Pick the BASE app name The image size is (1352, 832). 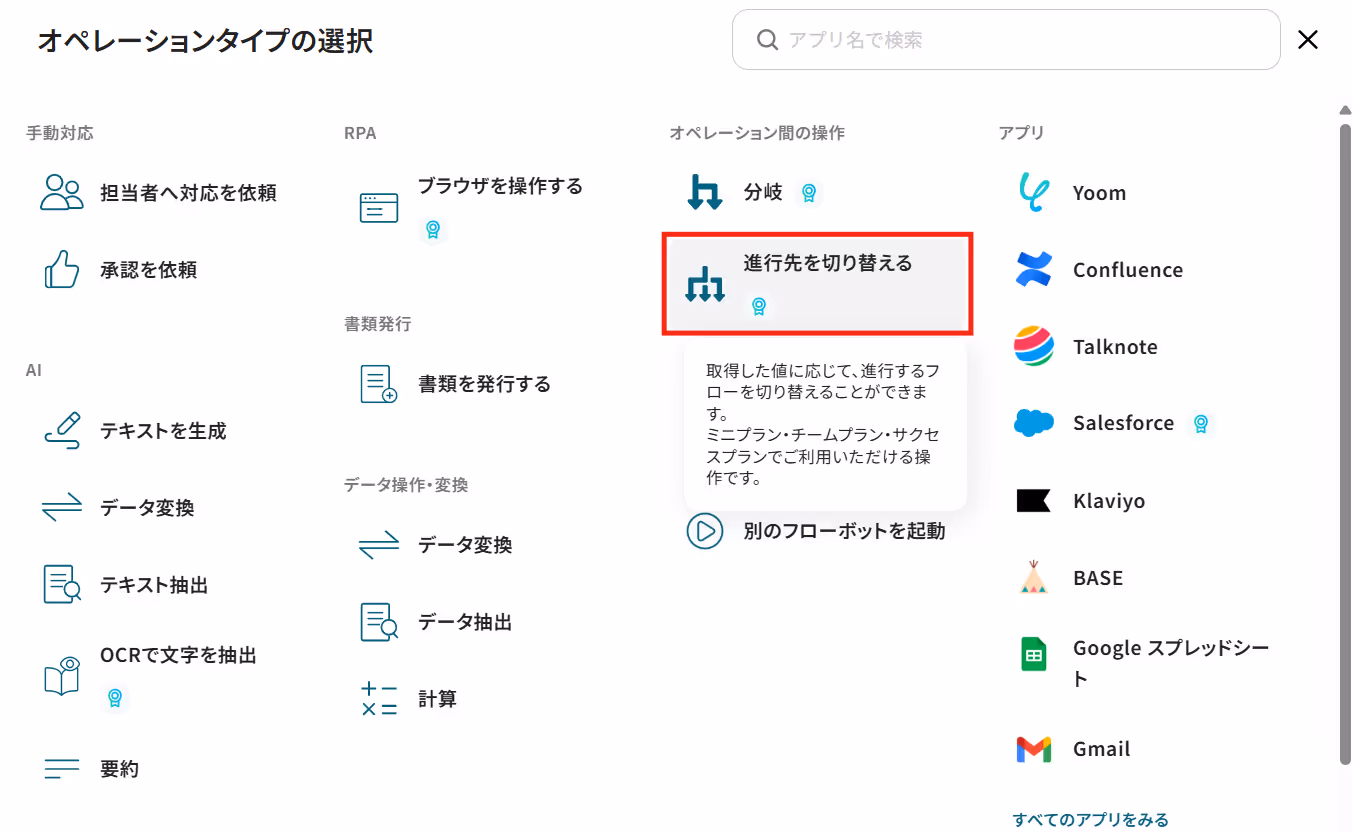[1098, 578]
